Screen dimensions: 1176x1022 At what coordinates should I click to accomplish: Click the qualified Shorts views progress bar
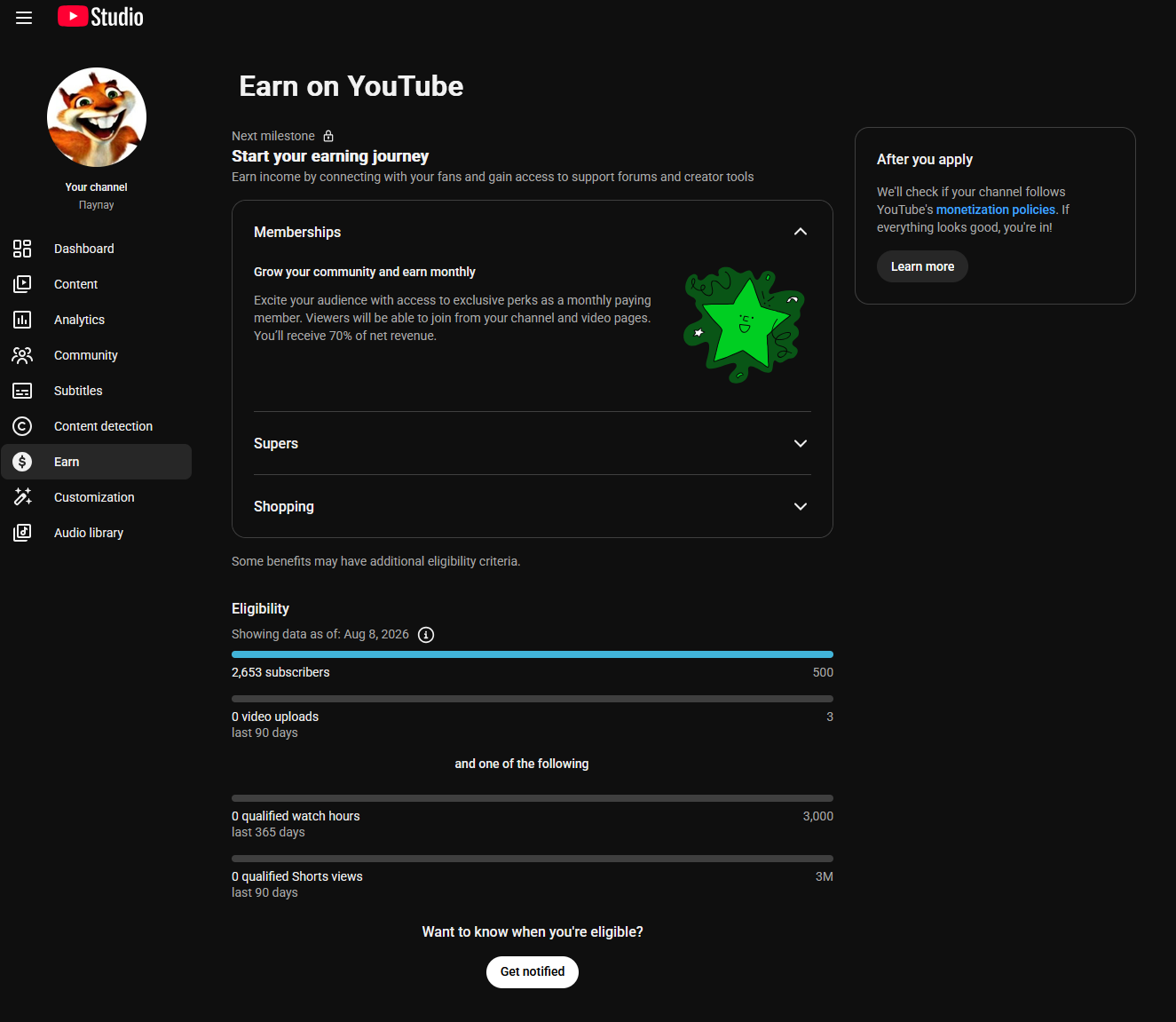tap(533, 859)
